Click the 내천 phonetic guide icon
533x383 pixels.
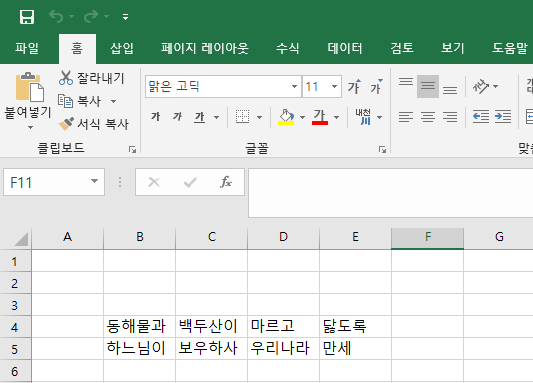point(363,117)
